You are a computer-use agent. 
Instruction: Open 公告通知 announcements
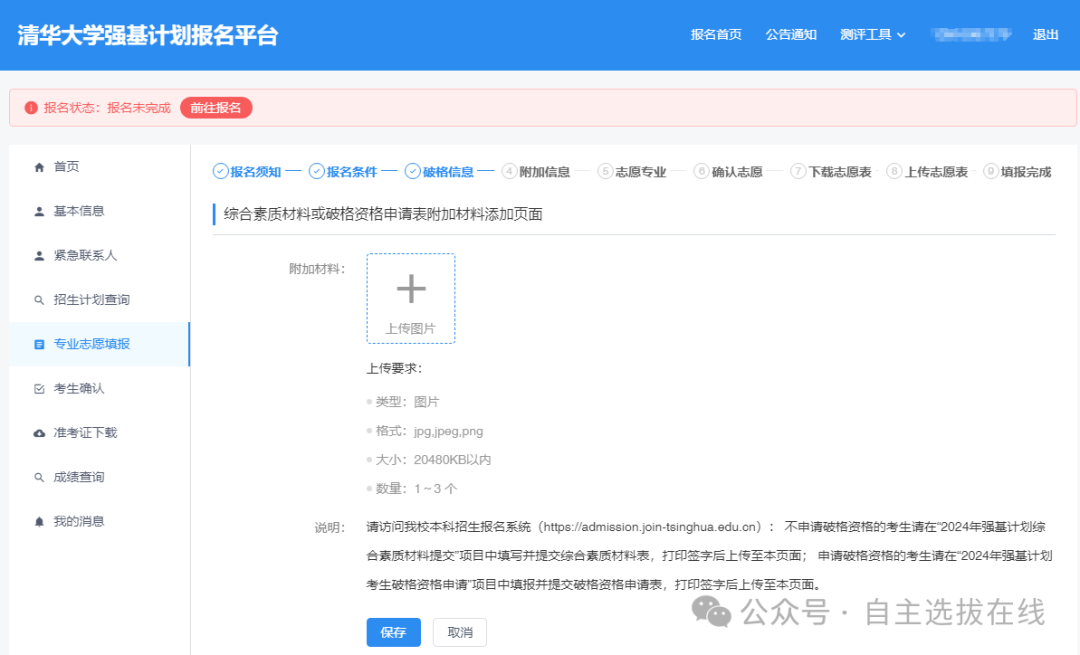tap(791, 34)
